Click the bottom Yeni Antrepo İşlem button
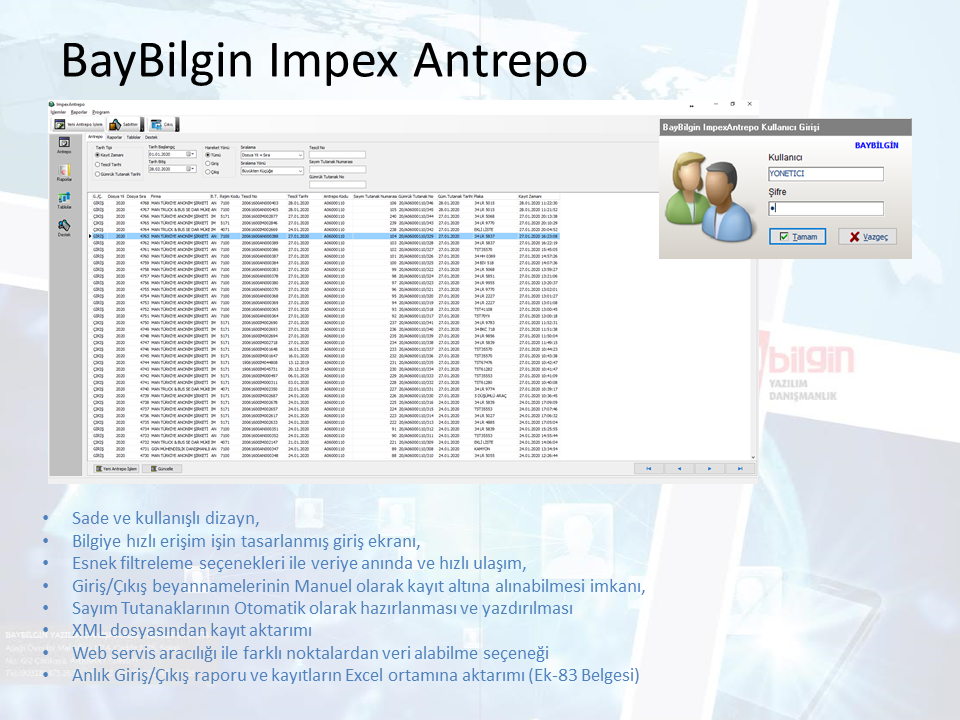Image resolution: width=960 pixels, height=720 pixels. pos(116,468)
